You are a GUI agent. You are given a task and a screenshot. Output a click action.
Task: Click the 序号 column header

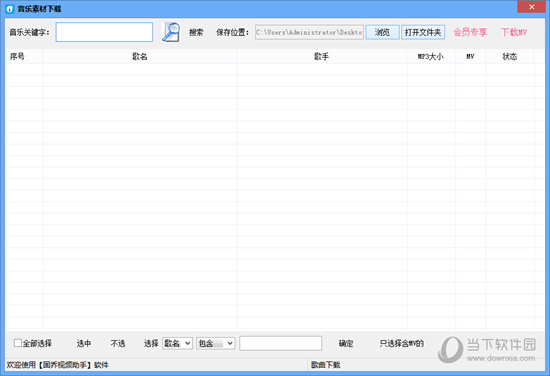pyautogui.click(x=24, y=56)
